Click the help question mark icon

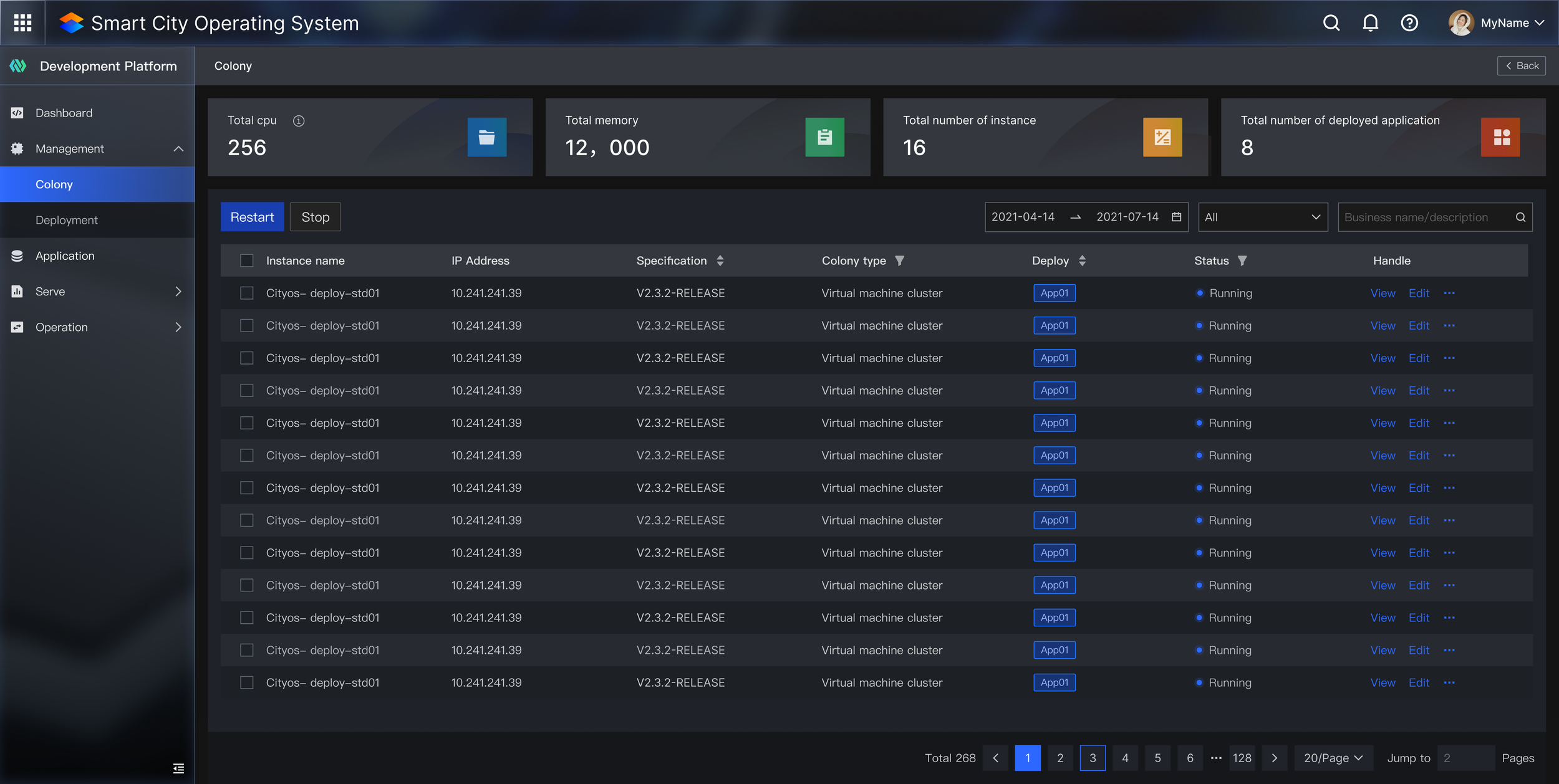(1409, 23)
